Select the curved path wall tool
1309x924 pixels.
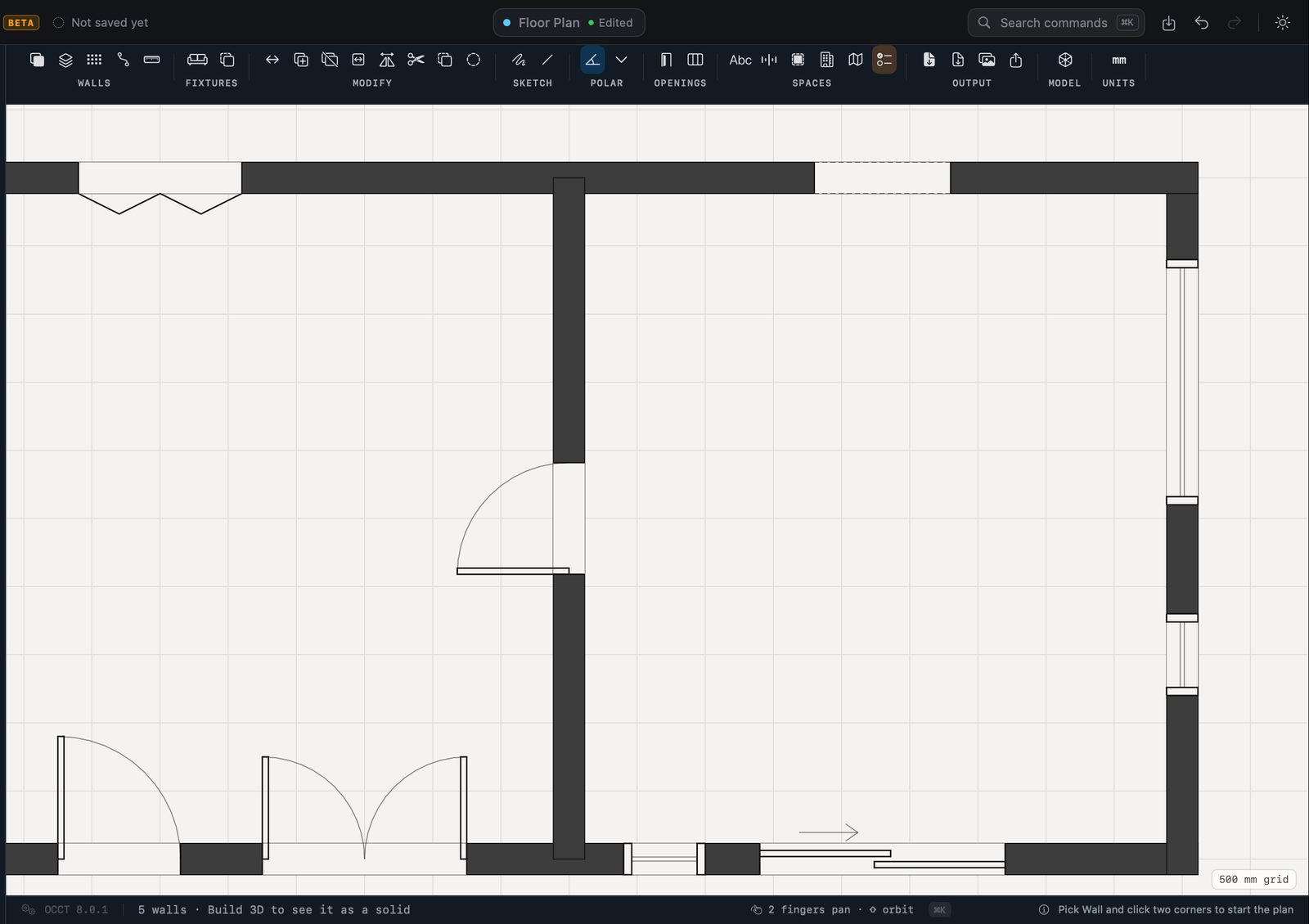(123, 60)
